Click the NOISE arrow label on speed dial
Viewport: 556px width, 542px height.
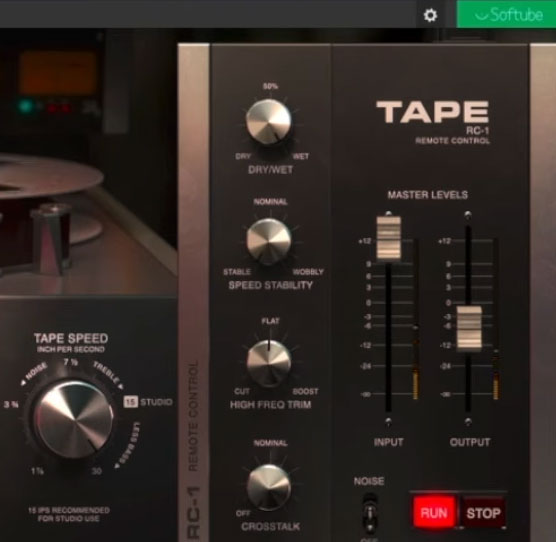pyautogui.click(x=34, y=374)
